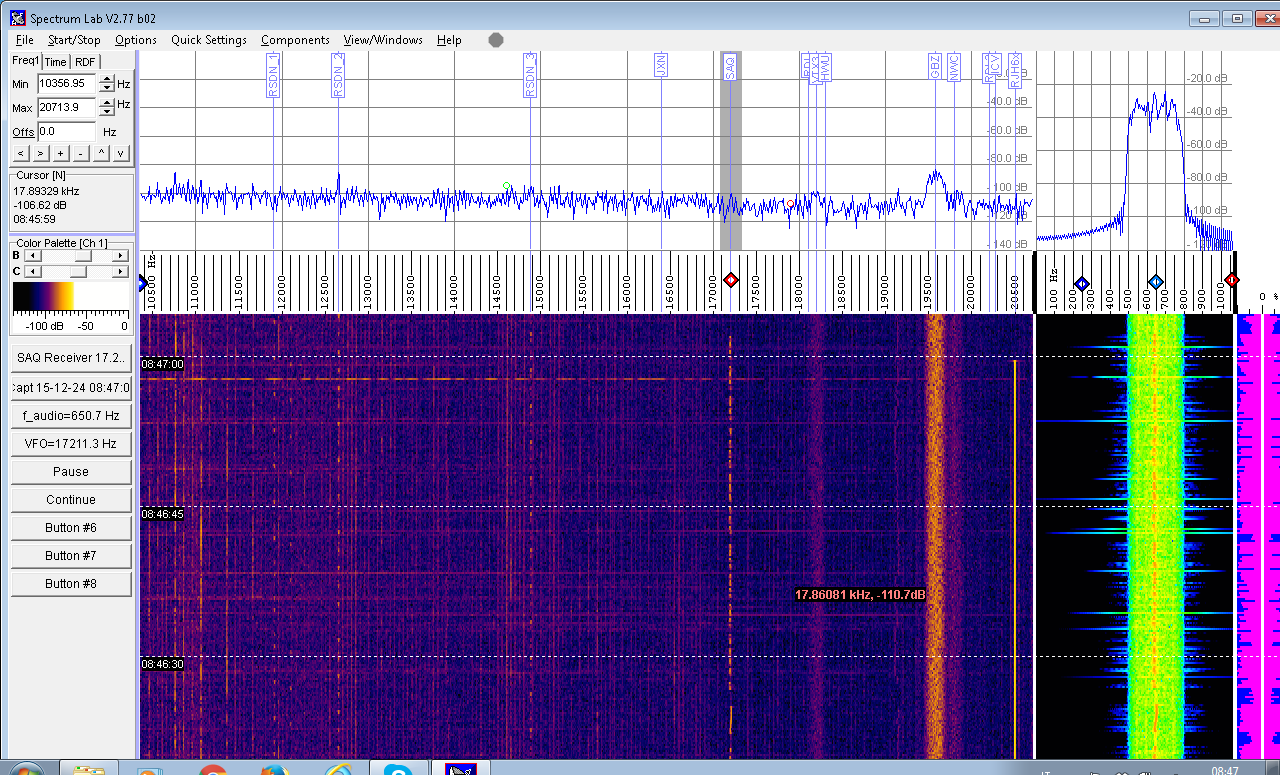Image resolution: width=1280 pixels, height=775 pixels.
Task: Click the Max frequency input field
Action: (x=66, y=107)
